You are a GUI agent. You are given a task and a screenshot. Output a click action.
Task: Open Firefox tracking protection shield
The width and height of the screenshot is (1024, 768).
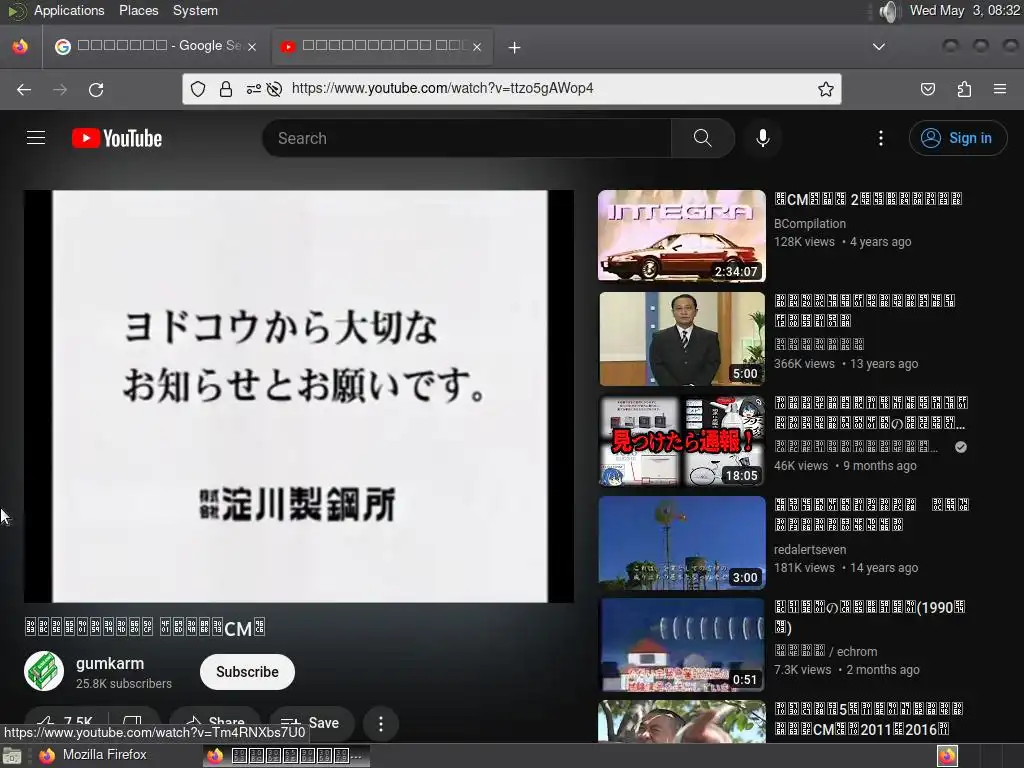click(x=198, y=89)
